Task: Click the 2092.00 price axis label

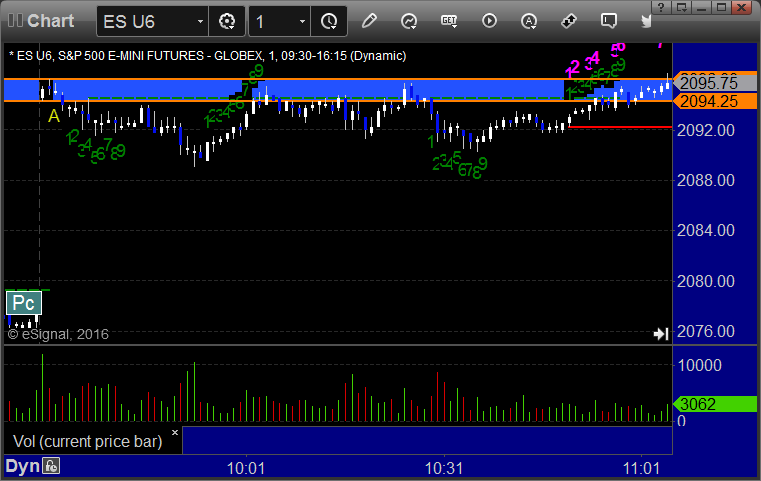Action: tap(706, 130)
